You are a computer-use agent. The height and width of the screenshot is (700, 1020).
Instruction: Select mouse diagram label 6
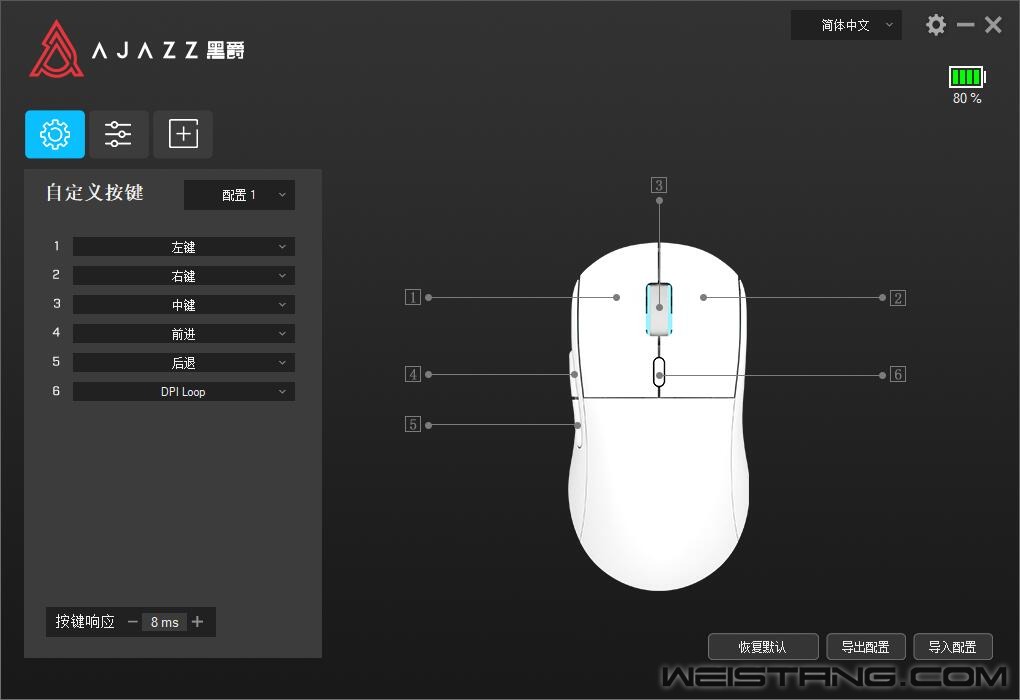coord(898,374)
